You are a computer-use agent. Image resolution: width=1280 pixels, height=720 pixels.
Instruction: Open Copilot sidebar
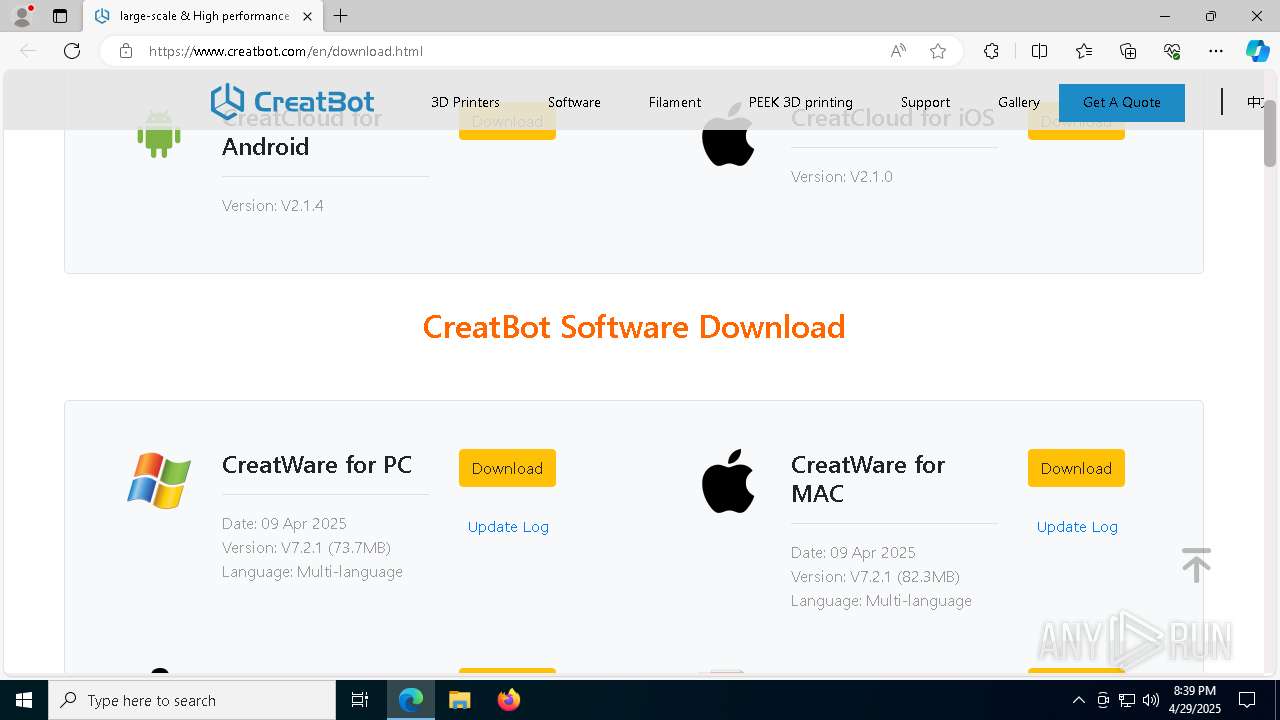pyautogui.click(x=1257, y=51)
